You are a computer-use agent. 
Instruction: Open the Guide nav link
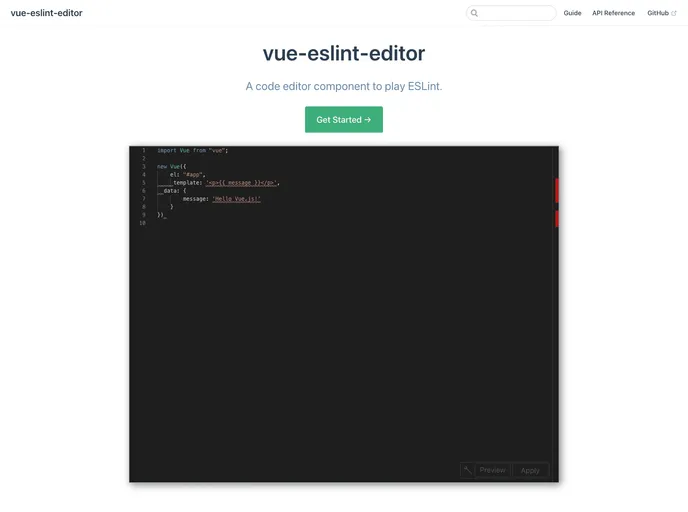click(x=572, y=13)
